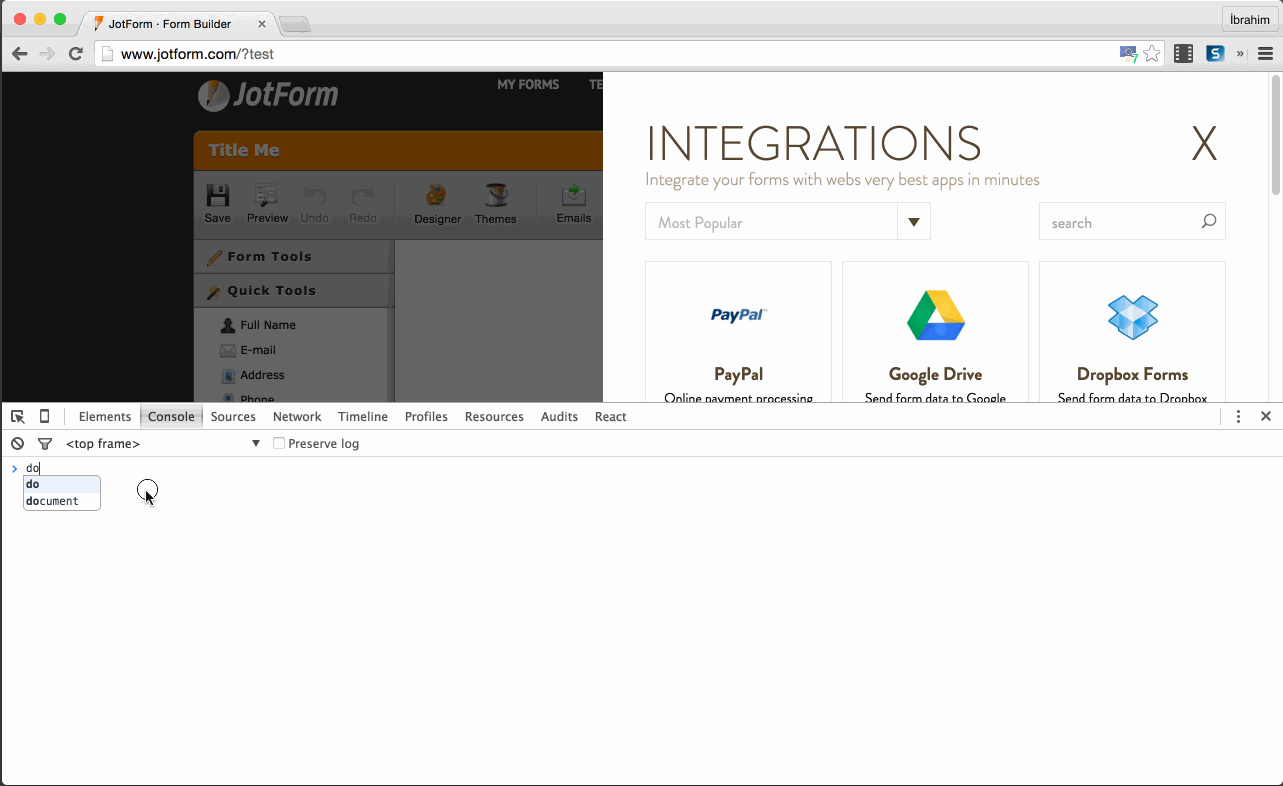
Task: Switch to Profiles tab
Action: (426, 416)
